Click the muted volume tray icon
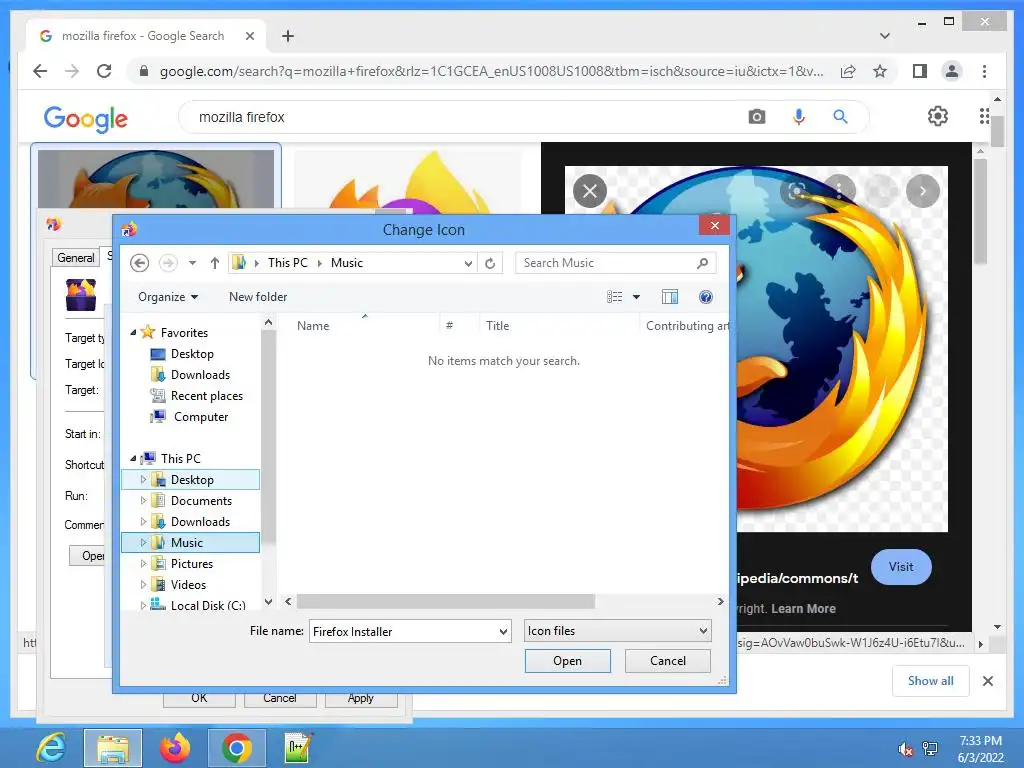 [x=905, y=749]
